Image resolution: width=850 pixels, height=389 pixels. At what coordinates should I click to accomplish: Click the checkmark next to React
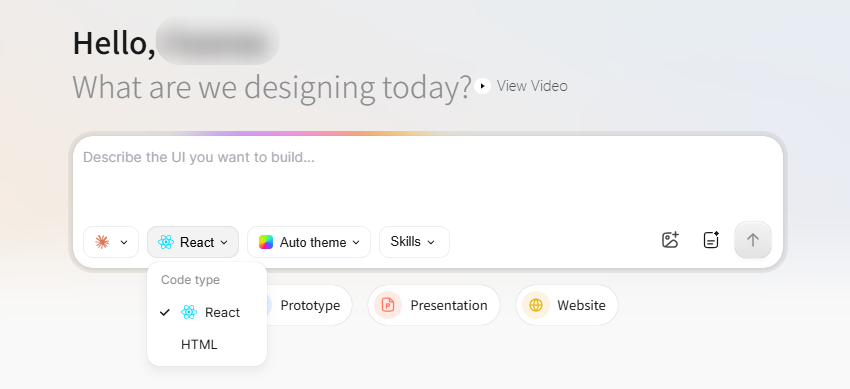165,313
